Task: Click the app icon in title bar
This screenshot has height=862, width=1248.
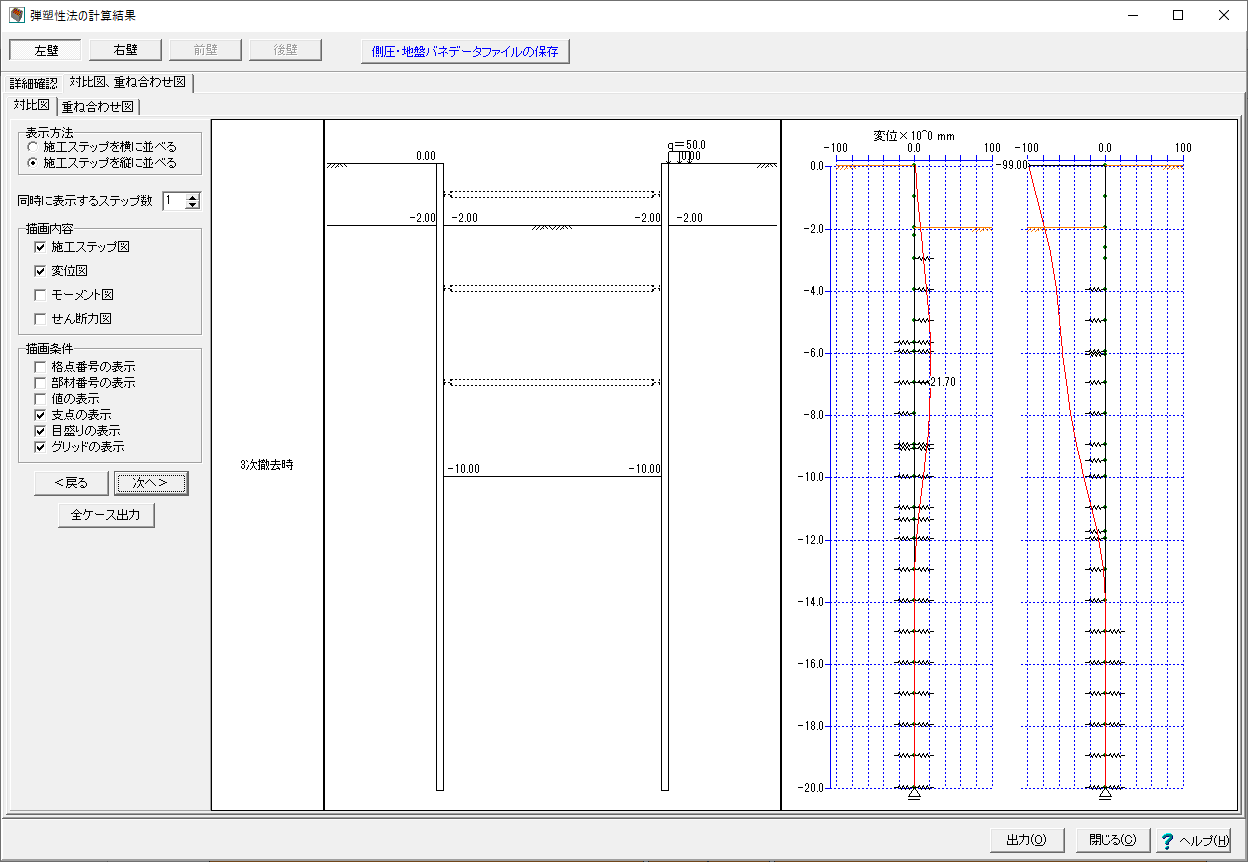Action: coord(16,16)
